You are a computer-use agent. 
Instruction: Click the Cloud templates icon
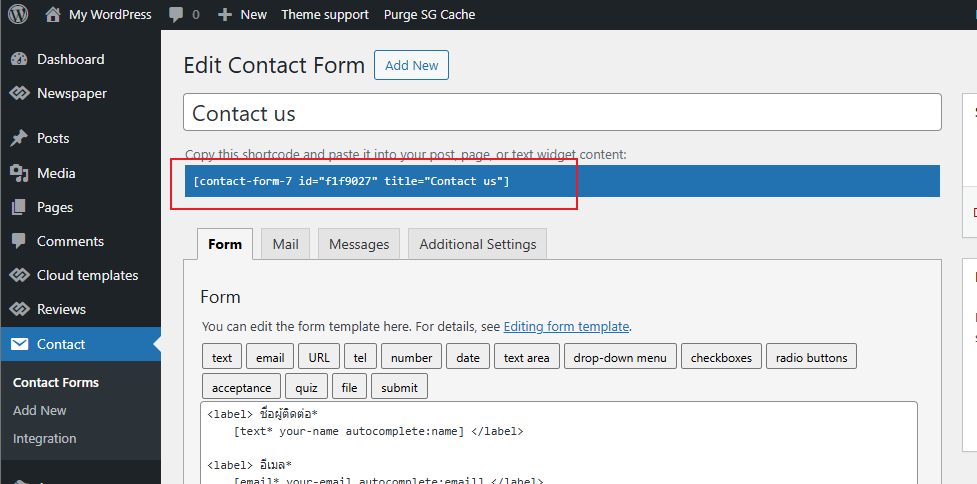tap(19, 275)
